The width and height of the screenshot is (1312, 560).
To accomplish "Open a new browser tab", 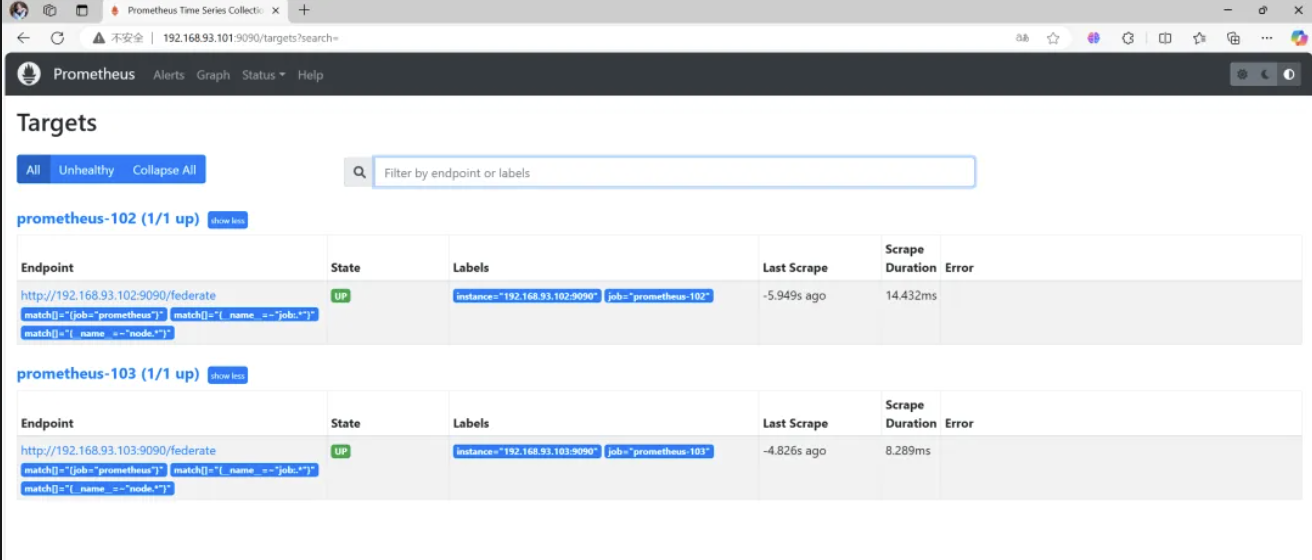I will click(x=304, y=10).
